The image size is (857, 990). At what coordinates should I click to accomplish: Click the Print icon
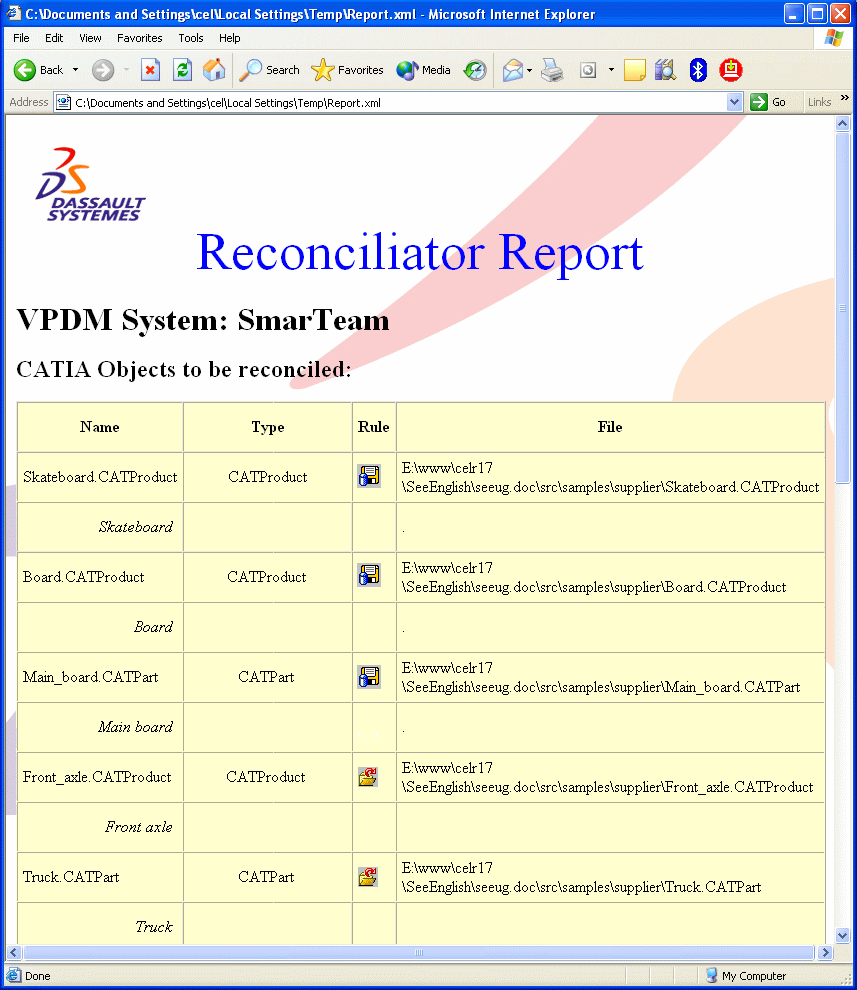[x=552, y=70]
